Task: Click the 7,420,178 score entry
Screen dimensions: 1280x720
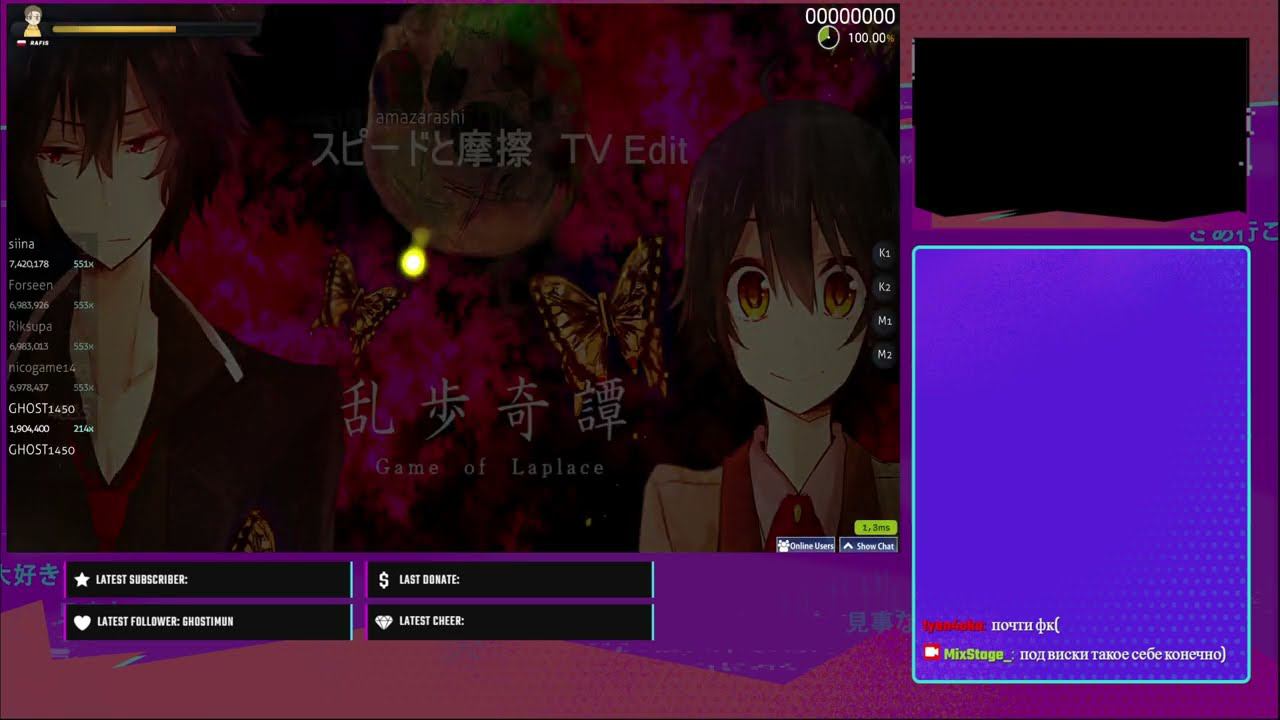Action: 29,264
